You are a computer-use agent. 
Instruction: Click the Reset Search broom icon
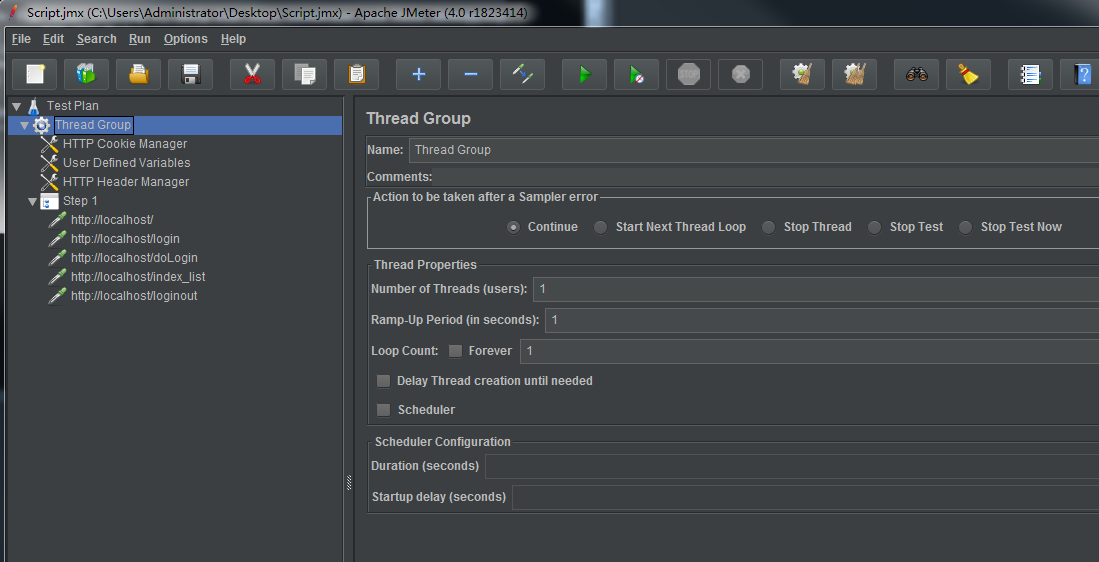click(x=969, y=74)
